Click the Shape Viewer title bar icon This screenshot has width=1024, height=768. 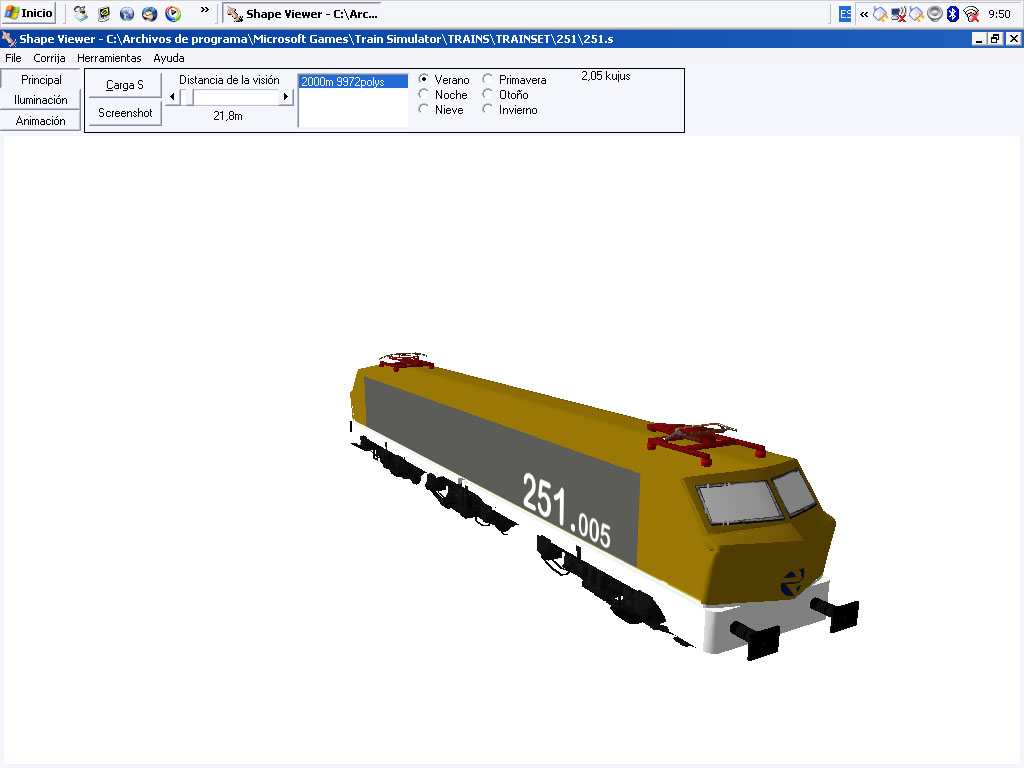point(9,39)
